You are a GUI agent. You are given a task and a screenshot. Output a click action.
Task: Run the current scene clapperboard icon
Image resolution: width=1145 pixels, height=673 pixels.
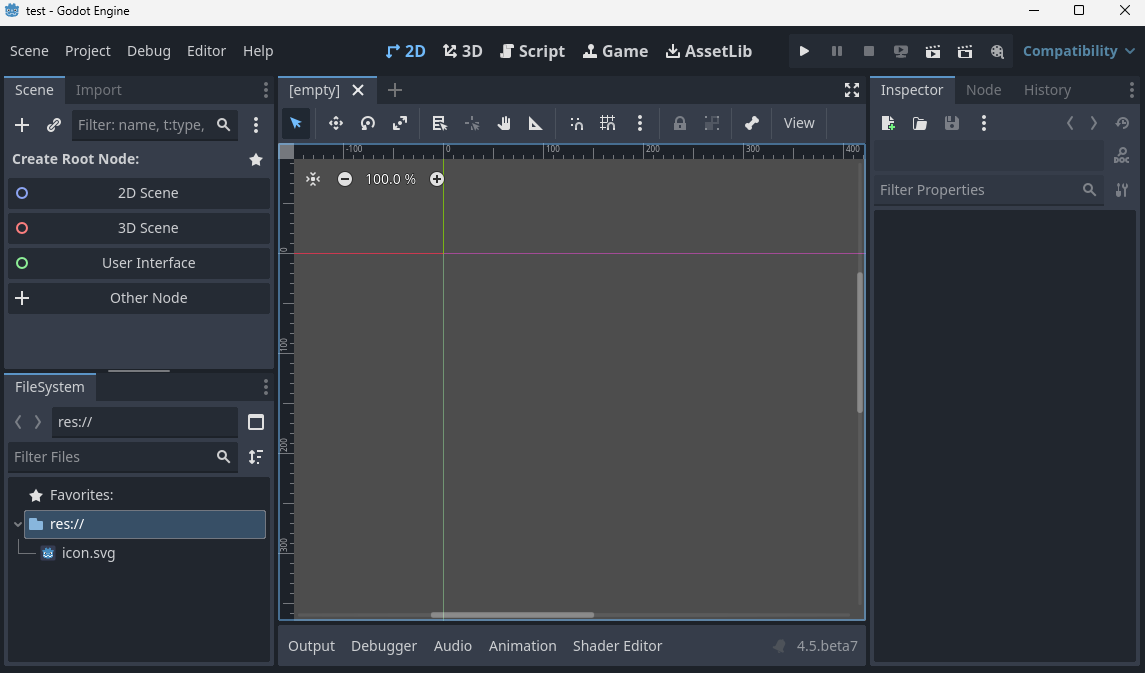point(933,51)
